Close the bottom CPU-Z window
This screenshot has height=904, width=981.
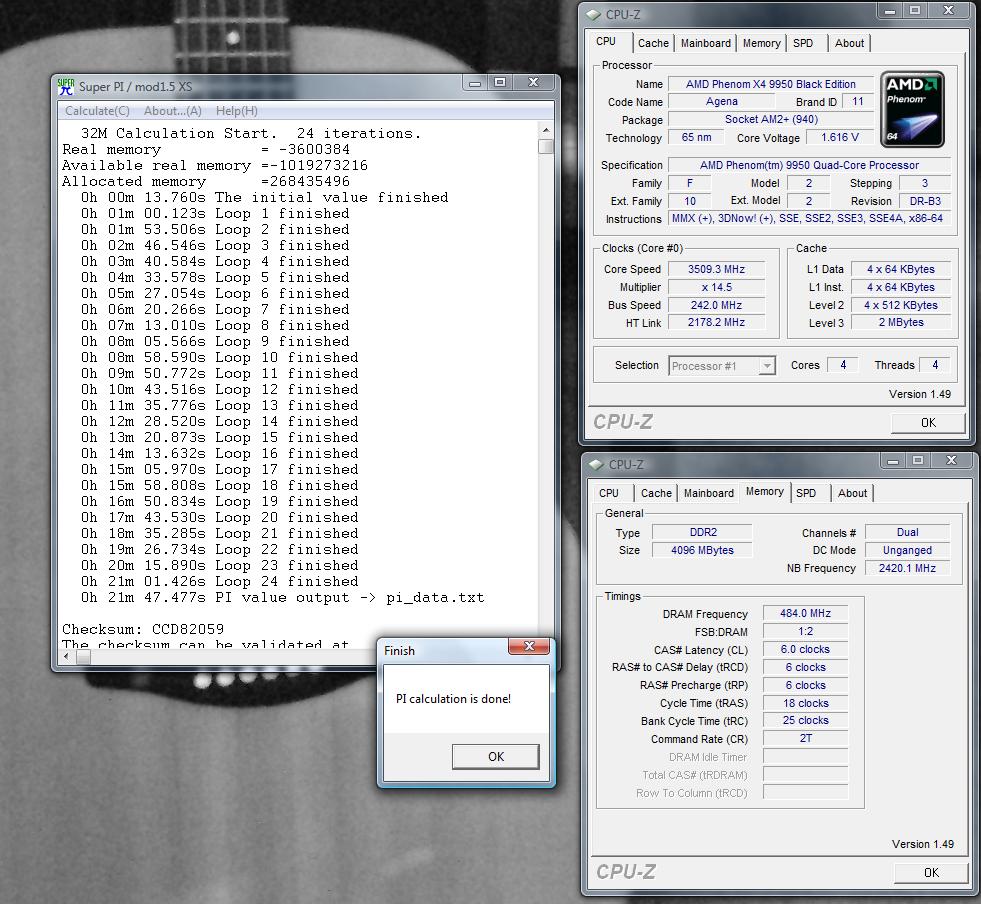click(951, 460)
